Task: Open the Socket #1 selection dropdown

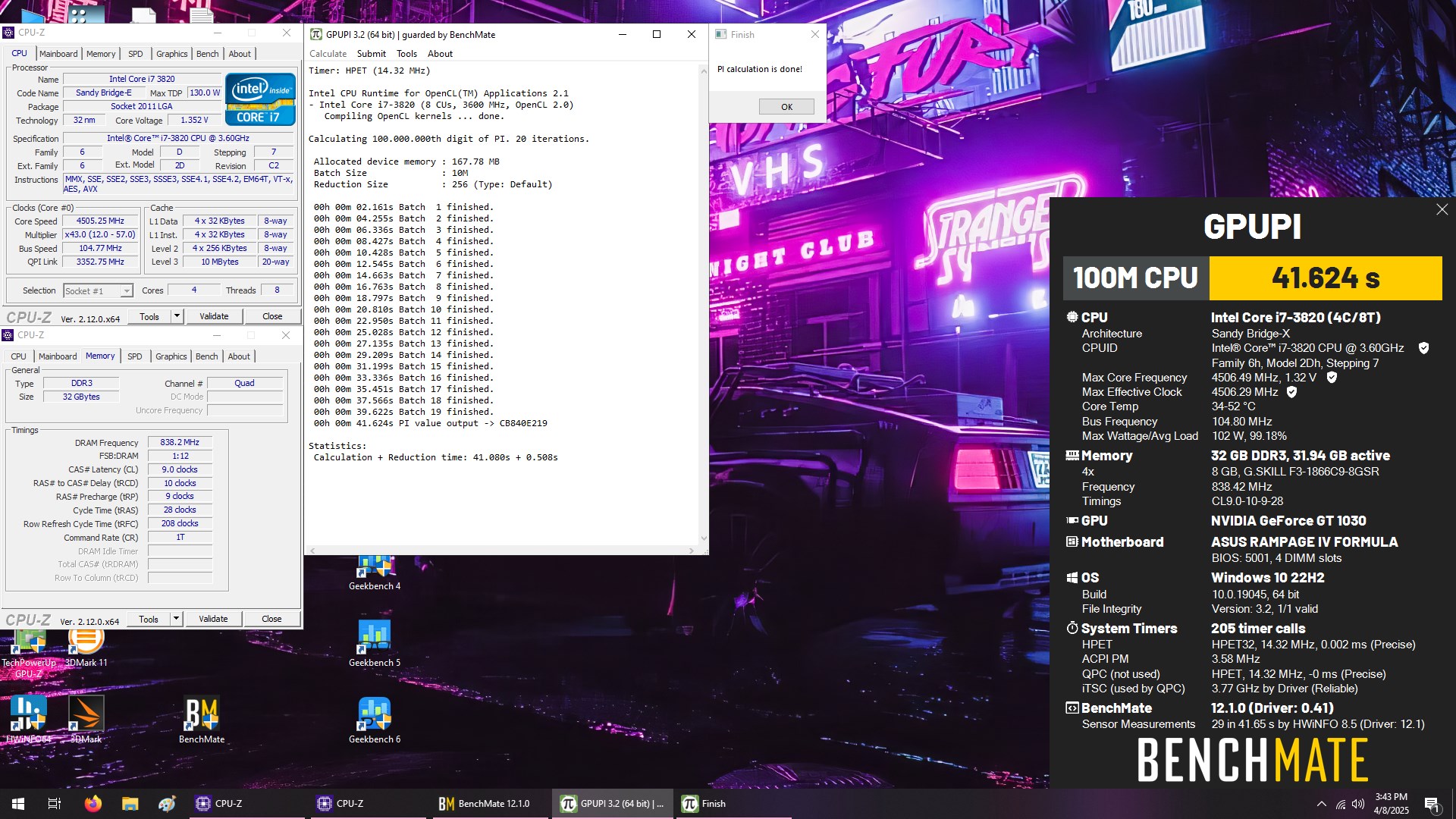Action: [98, 290]
